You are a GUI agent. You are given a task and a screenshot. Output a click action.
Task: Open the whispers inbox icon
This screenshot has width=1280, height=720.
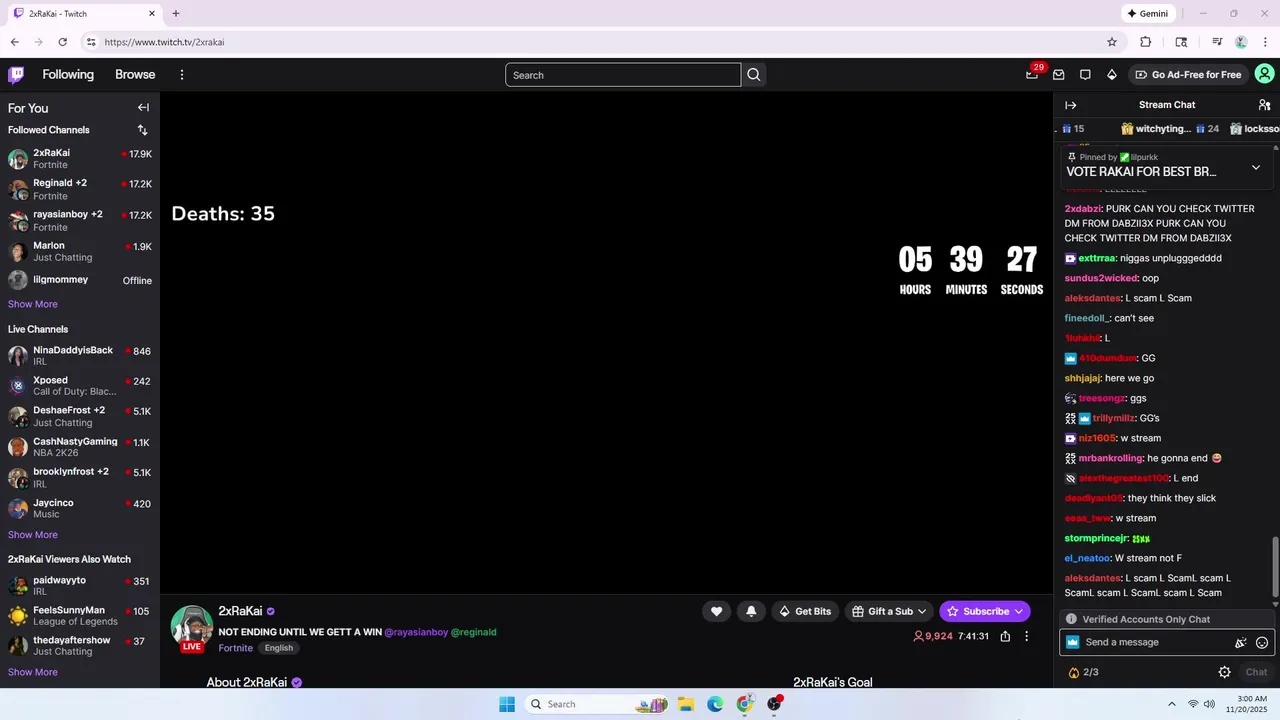point(1058,75)
